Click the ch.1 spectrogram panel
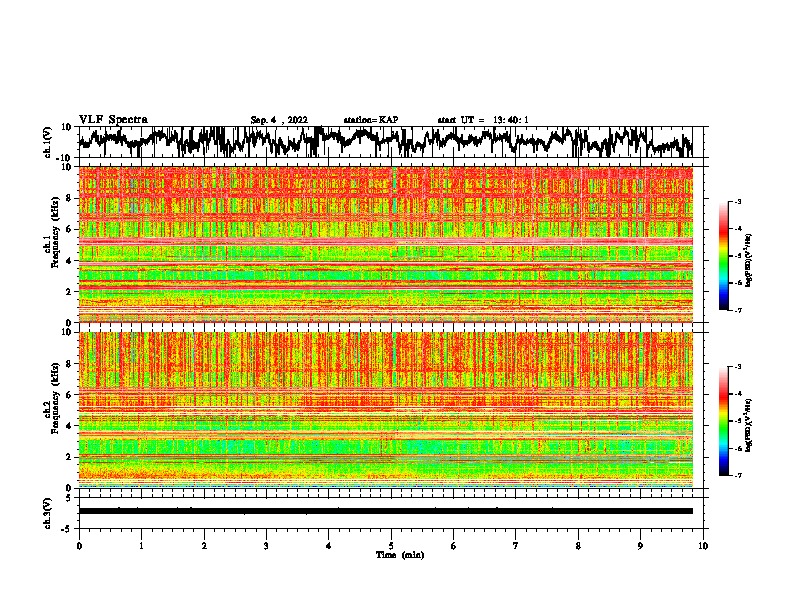Viewport: 792px width, 612px height. click(386, 244)
